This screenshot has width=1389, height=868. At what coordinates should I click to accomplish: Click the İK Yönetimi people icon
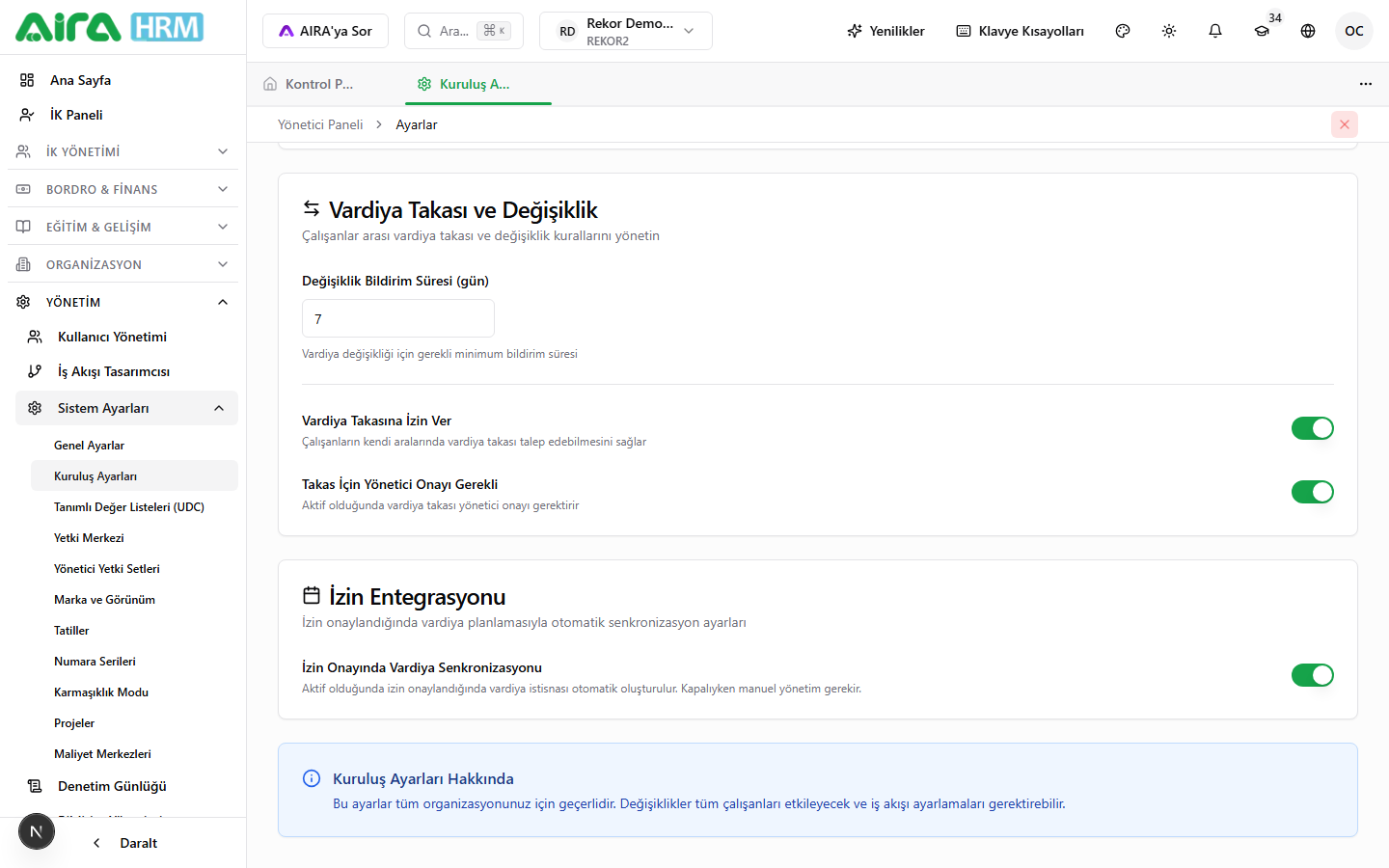pyautogui.click(x=23, y=151)
